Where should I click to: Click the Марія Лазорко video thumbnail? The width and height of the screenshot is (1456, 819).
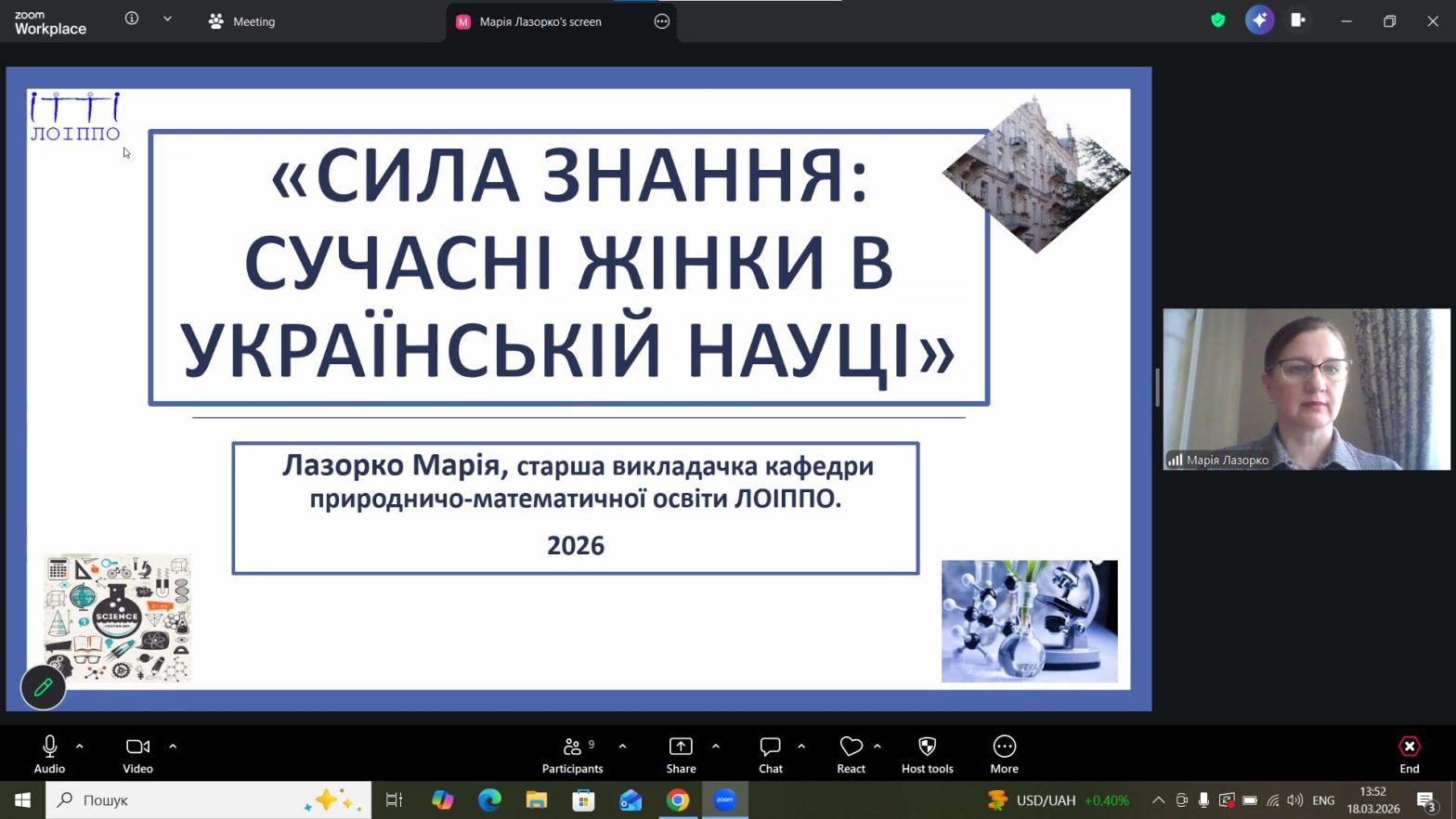click(x=1306, y=389)
